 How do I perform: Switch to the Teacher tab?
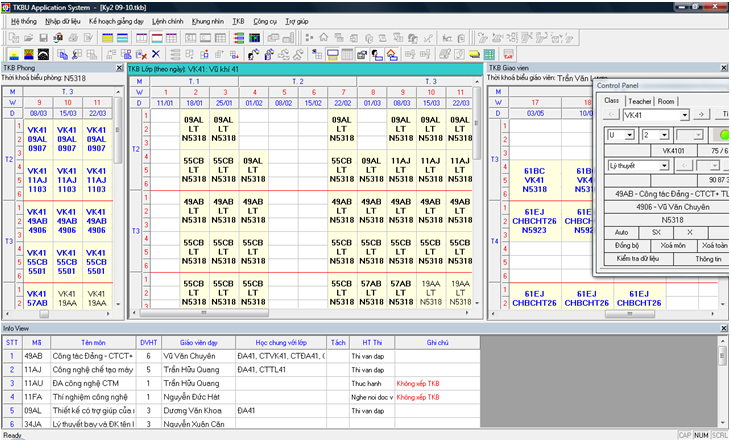coord(639,101)
